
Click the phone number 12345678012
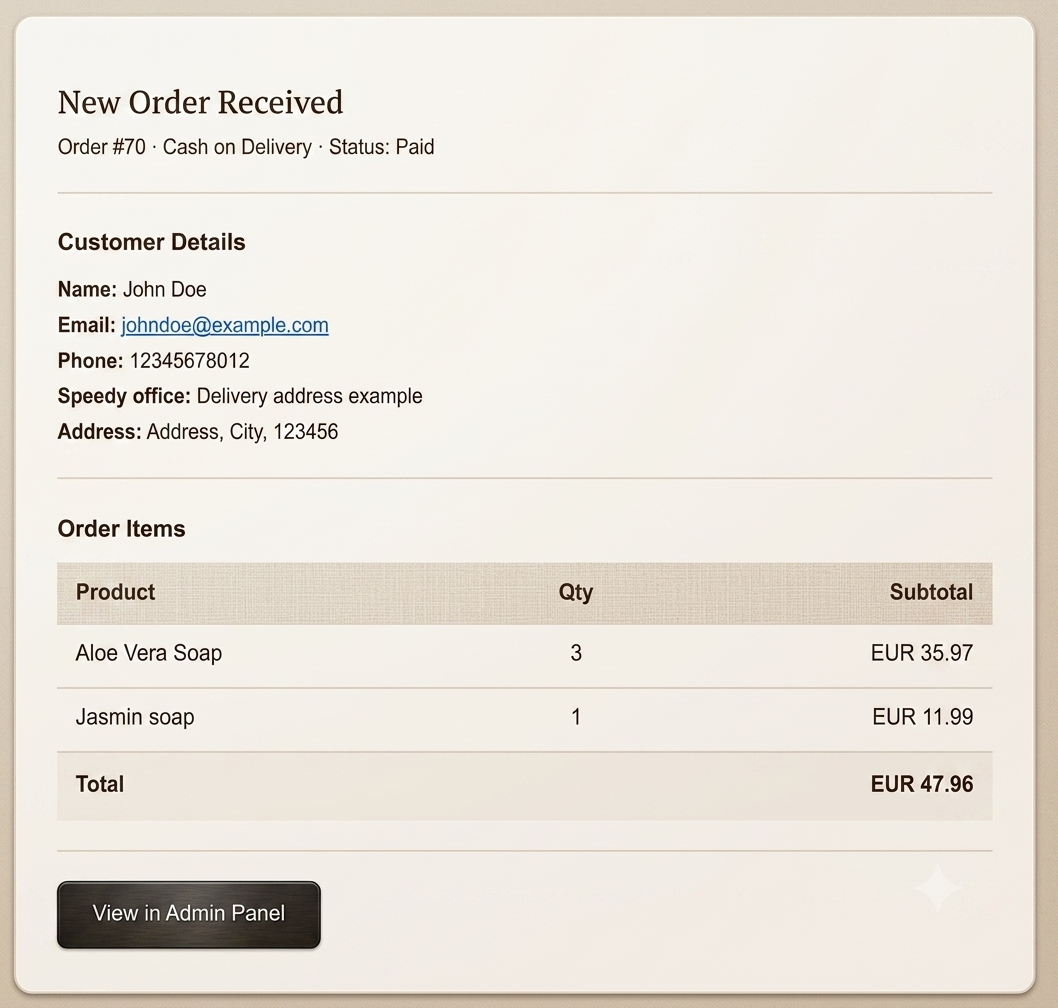190,361
